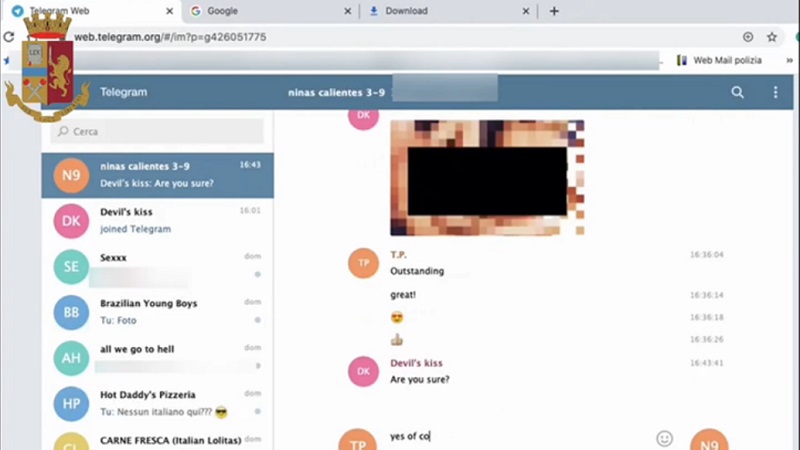Click the pink DK avatar in chat list

click(x=71, y=221)
